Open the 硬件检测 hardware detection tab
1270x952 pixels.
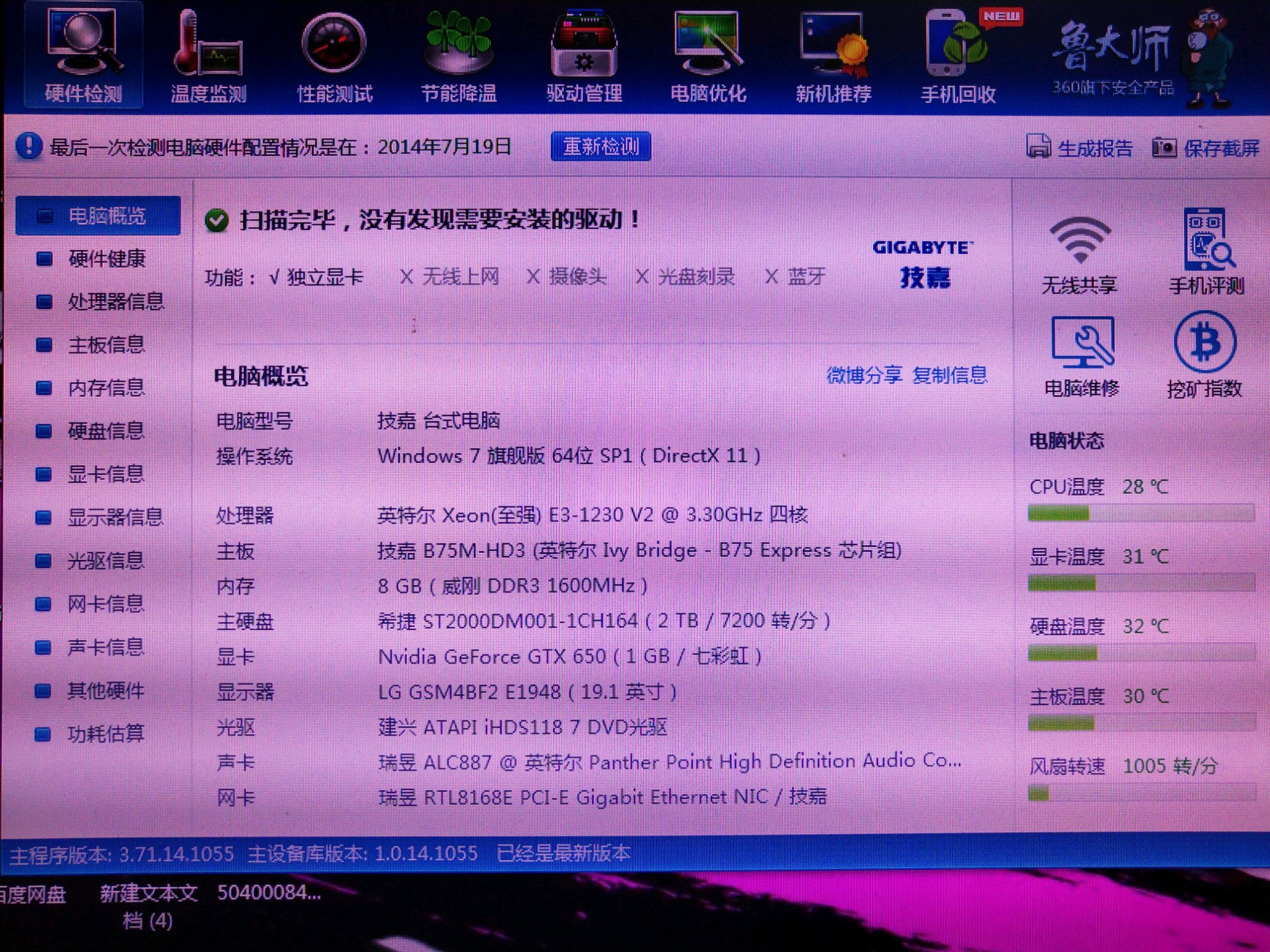pos(83,55)
